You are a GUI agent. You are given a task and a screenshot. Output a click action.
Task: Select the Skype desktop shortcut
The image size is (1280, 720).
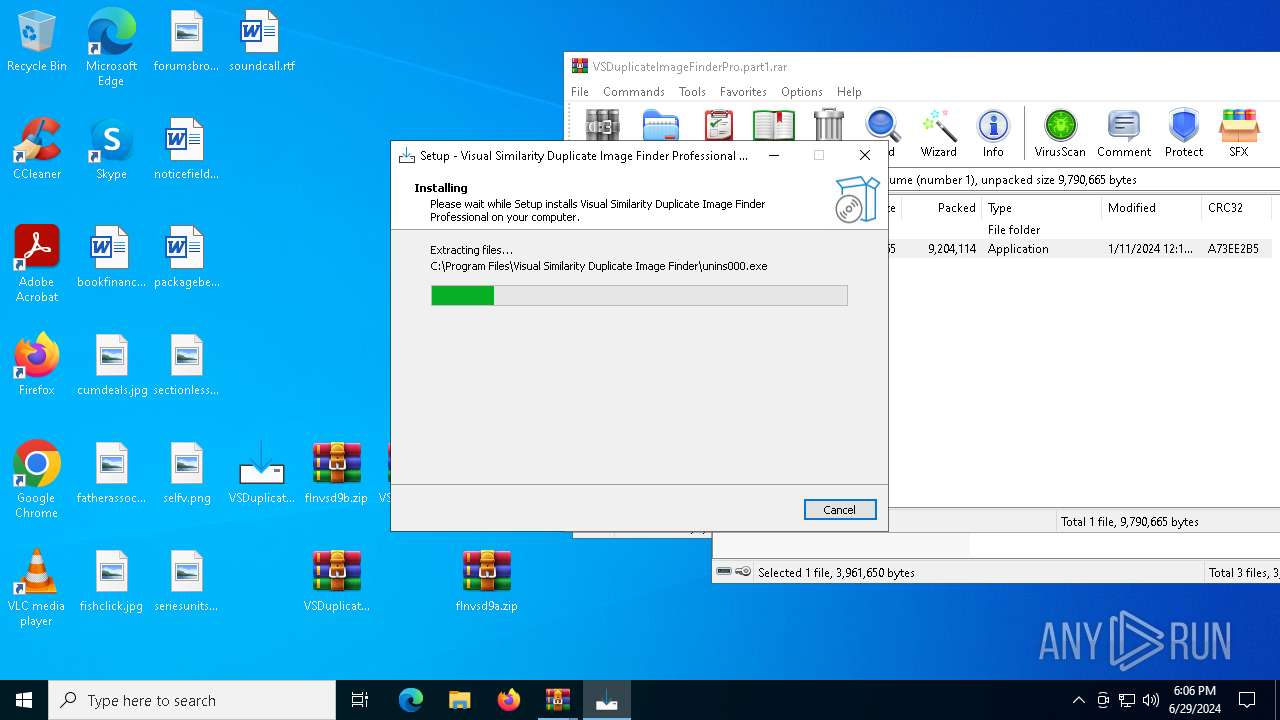(x=111, y=149)
